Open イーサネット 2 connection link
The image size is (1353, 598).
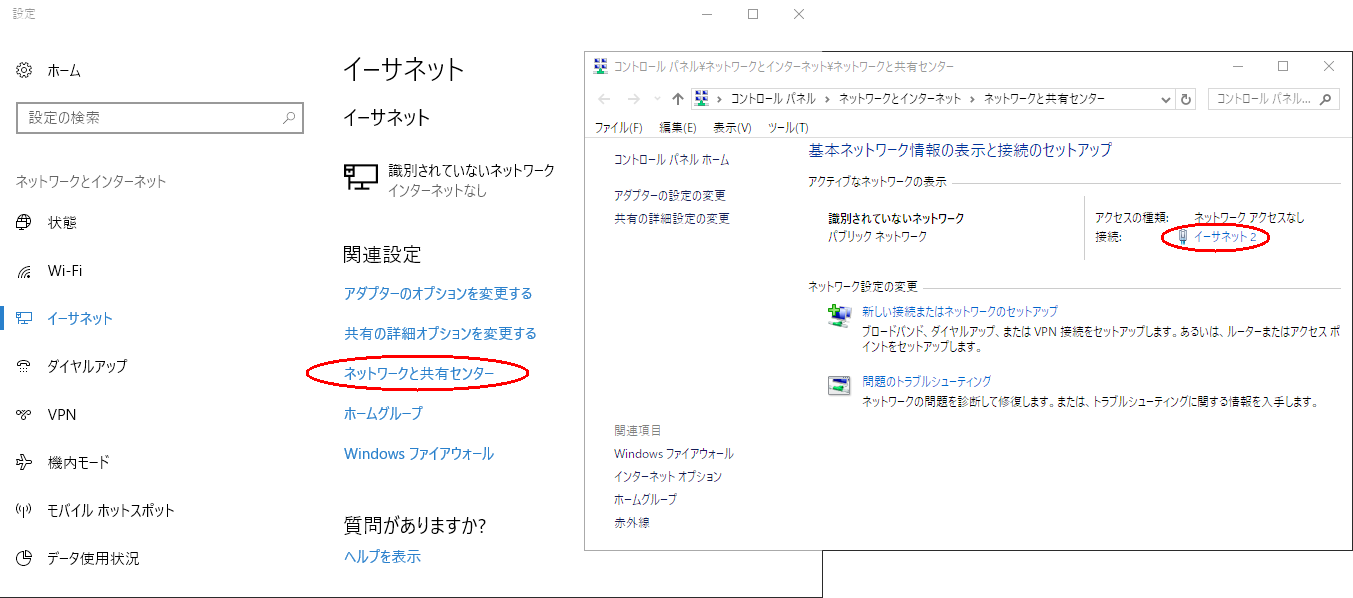click(x=1225, y=237)
